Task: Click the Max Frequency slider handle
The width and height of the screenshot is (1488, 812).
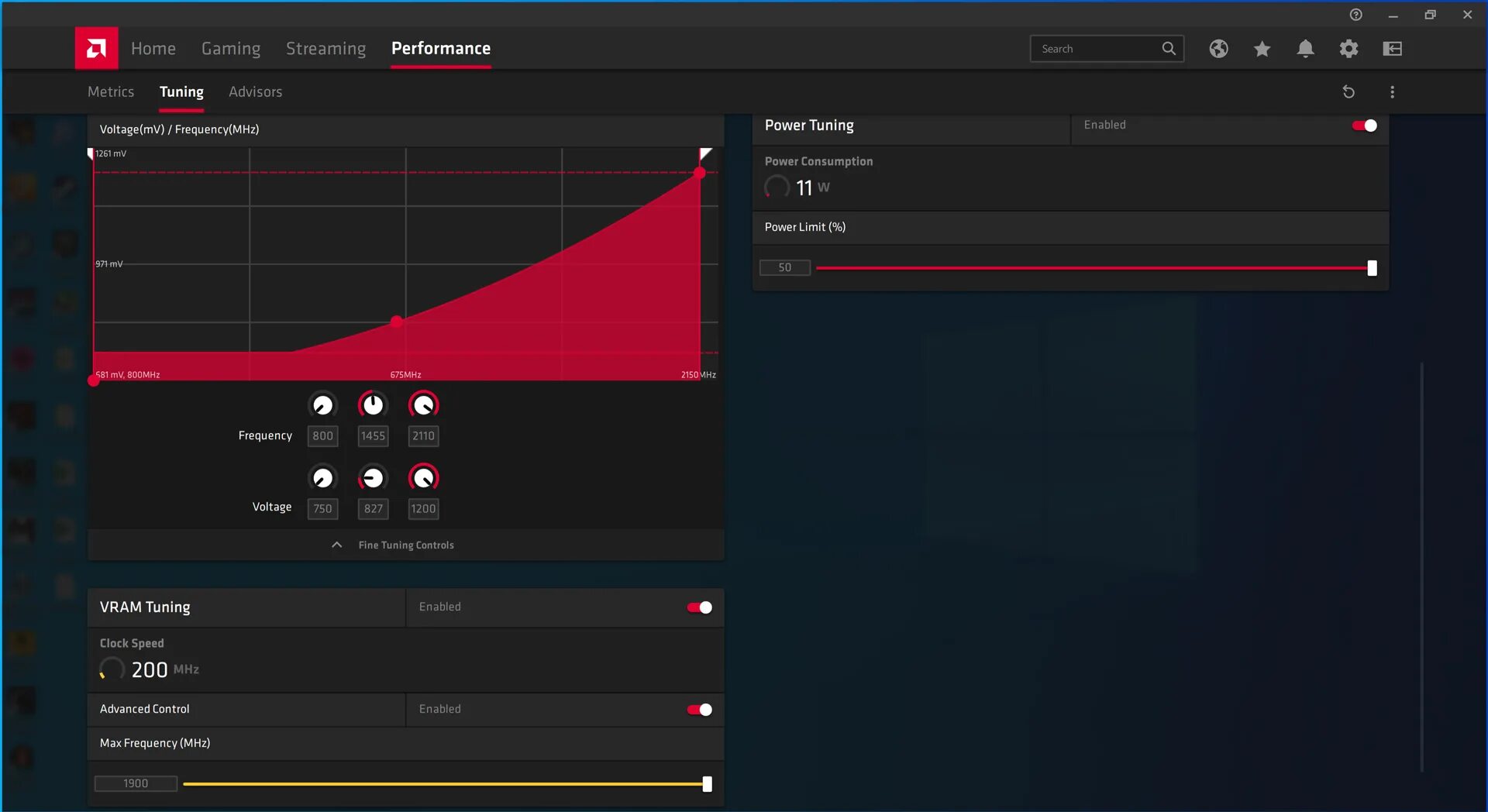Action: [x=707, y=784]
